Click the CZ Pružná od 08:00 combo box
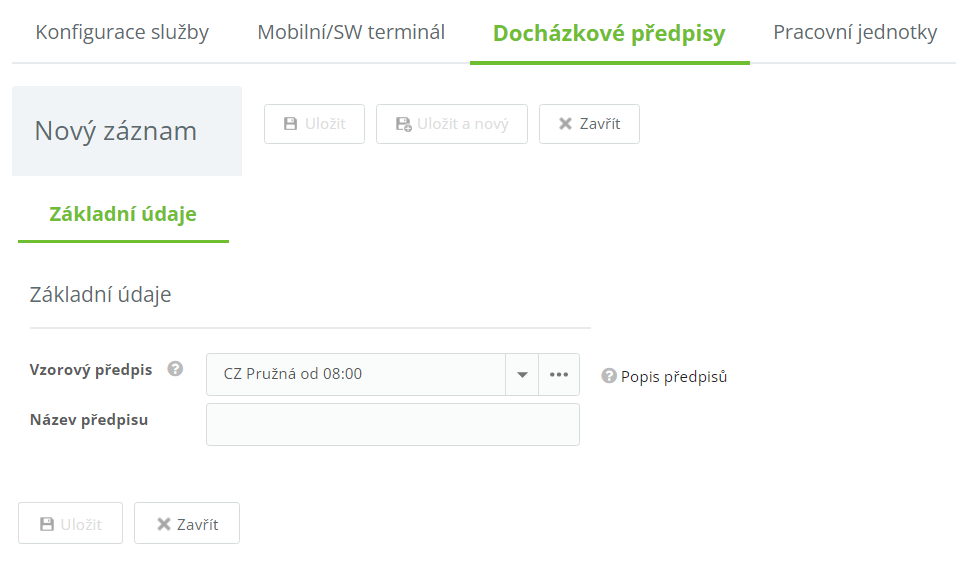Screen dimensions: 956x570 pos(355,374)
